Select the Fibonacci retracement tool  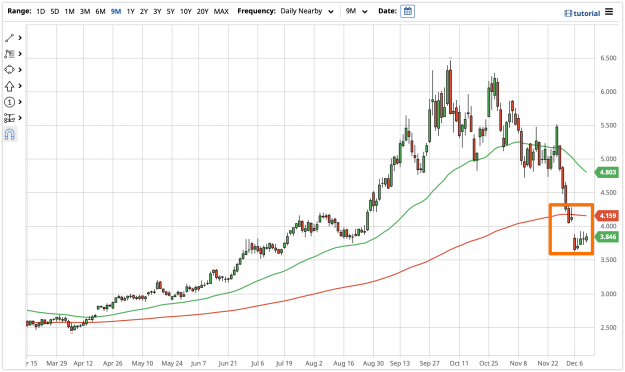[9, 54]
